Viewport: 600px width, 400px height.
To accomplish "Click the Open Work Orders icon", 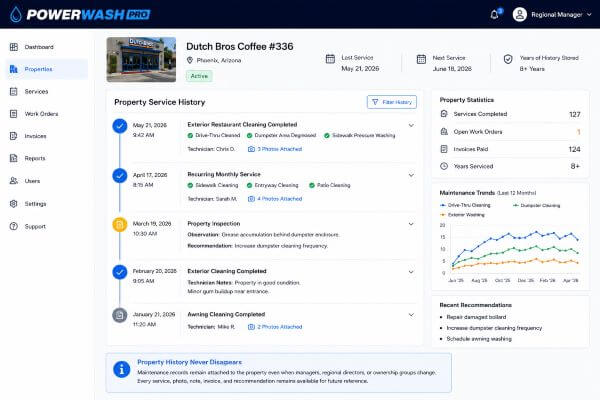I will click(x=444, y=131).
